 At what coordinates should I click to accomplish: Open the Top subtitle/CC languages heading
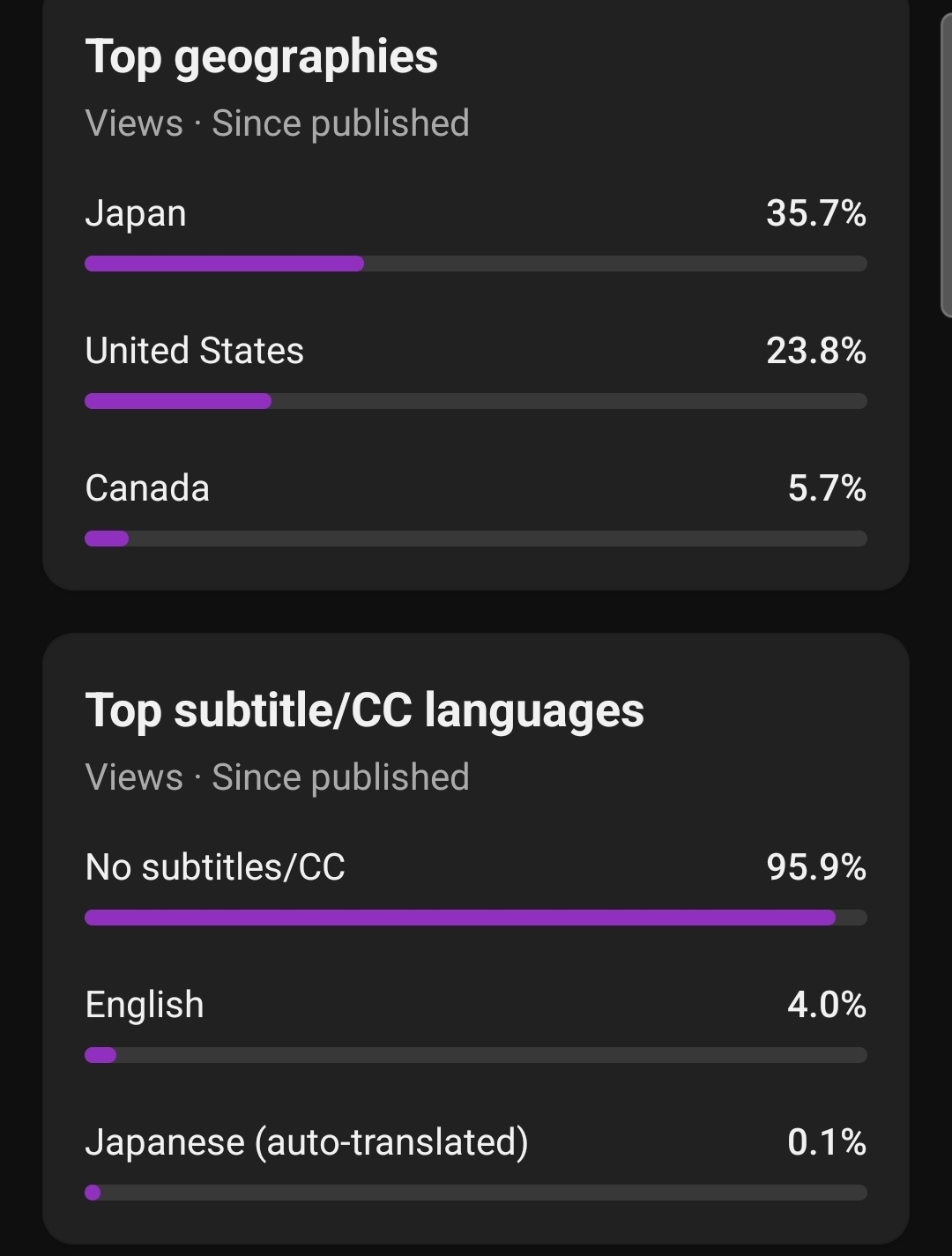point(364,710)
